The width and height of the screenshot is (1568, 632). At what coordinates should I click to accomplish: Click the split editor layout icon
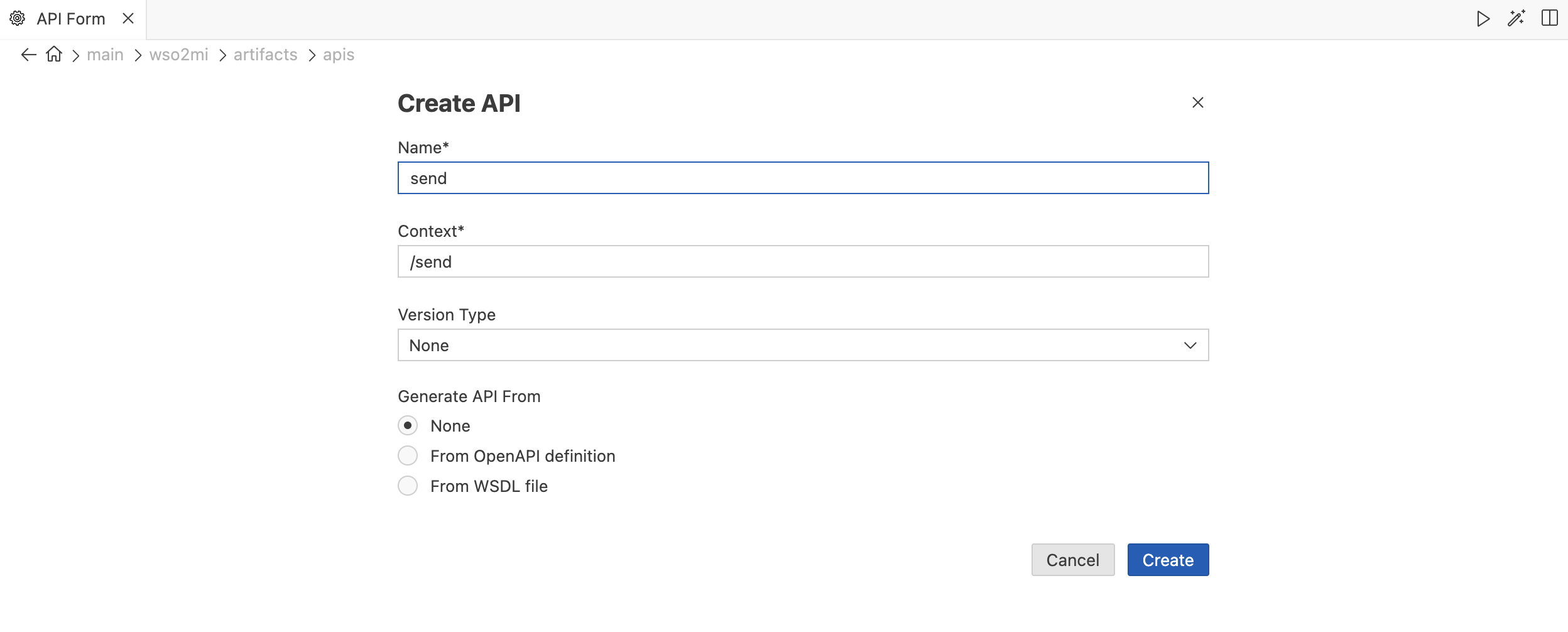pyautogui.click(x=1550, y=18)
